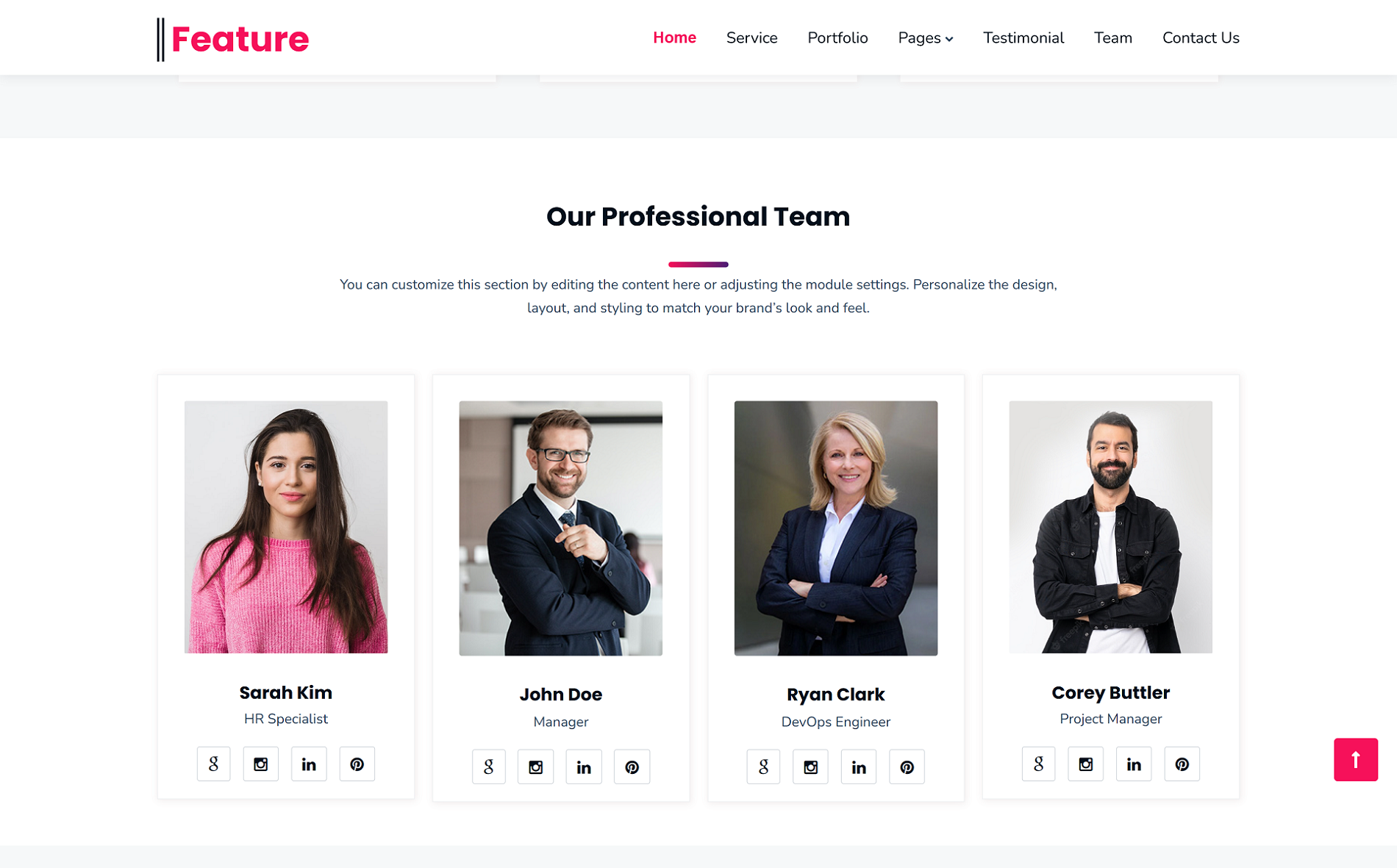Open Sarah Kim's Google icon link
The height and width of the screenshot is (868, 1397).
(213, 764)
